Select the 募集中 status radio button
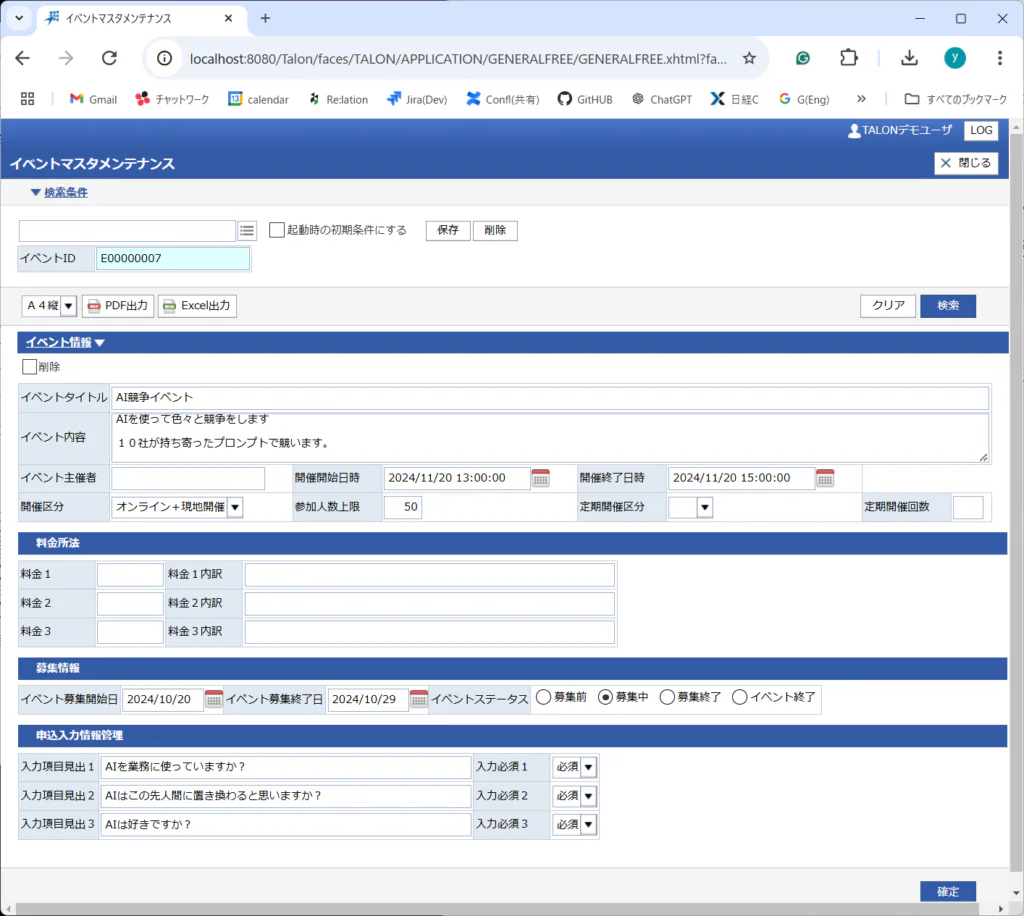This screenshot has width=1024, height=916. click(605, 697)
